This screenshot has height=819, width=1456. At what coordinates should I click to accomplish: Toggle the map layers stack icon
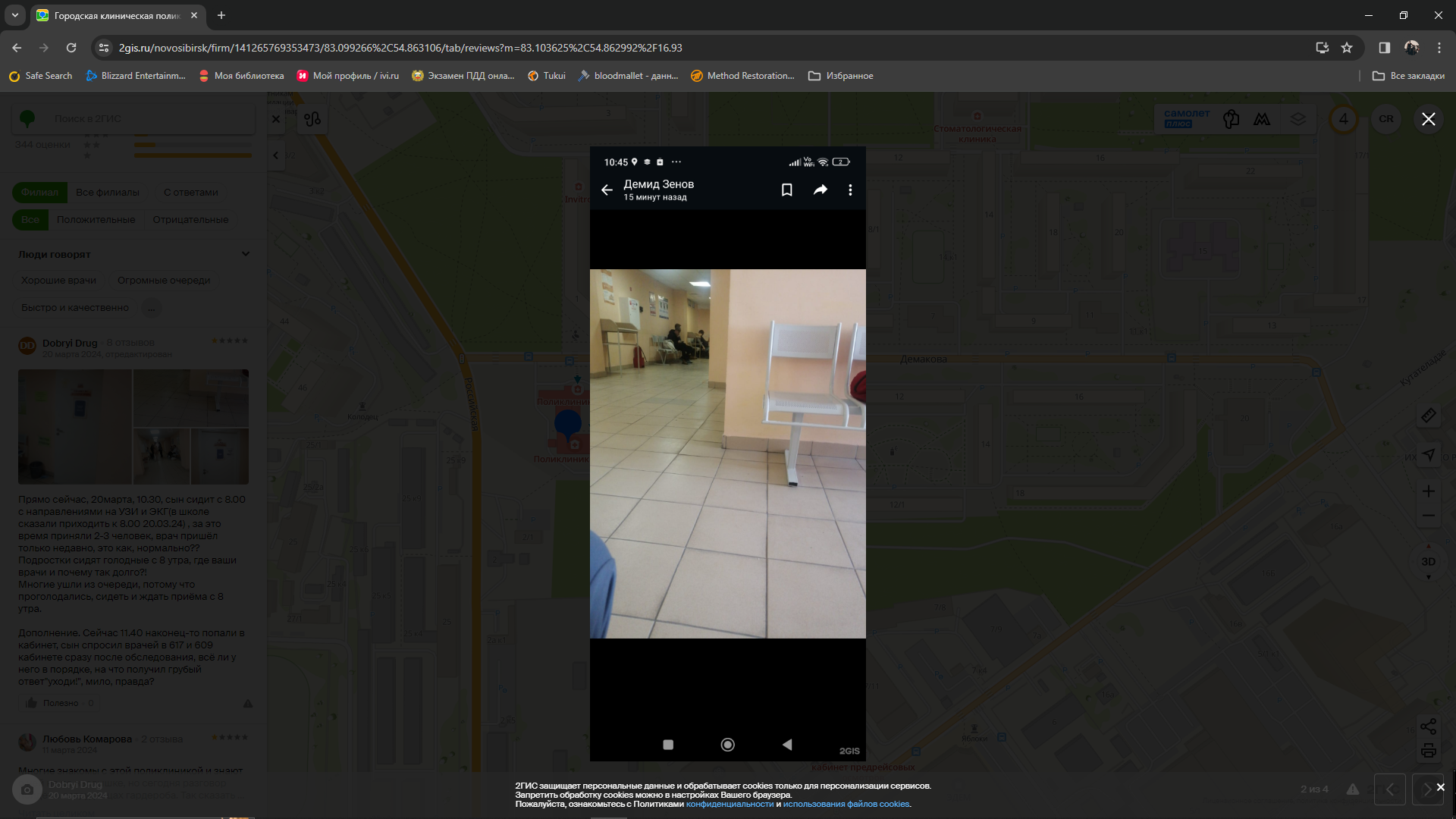1298,119
